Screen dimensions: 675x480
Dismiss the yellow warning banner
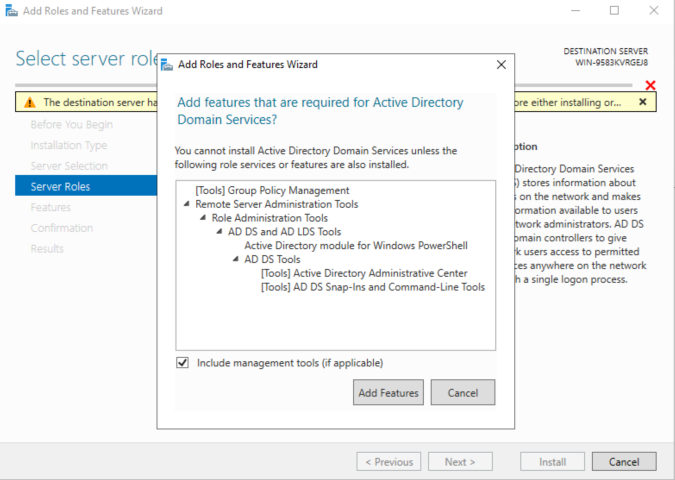click(x=643, y=102)
